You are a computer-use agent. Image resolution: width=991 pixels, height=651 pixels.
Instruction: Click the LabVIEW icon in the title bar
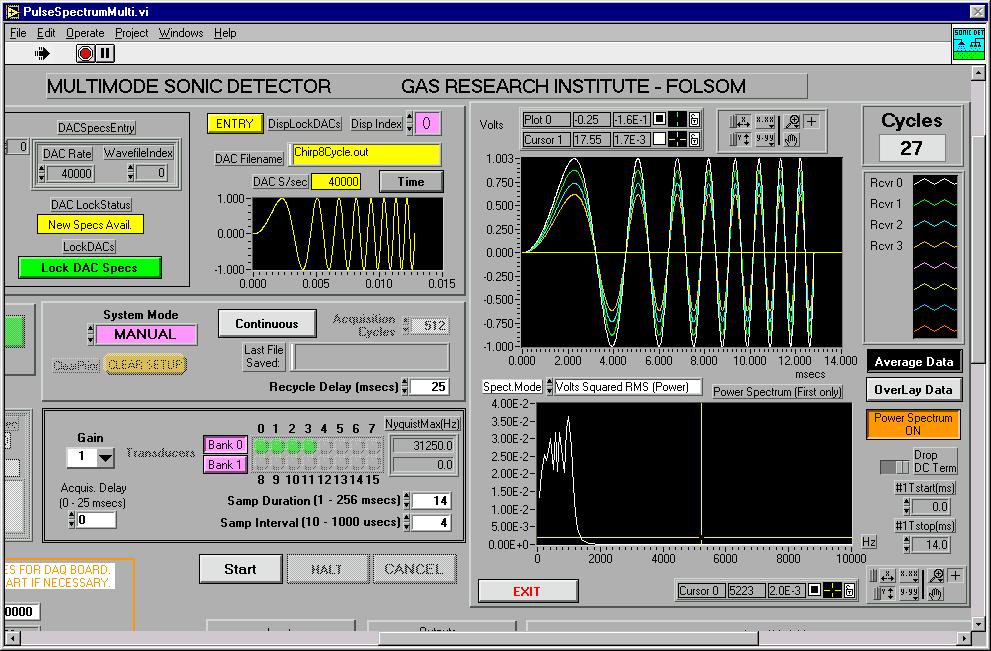pyautogui.click(x=12, y=11)
